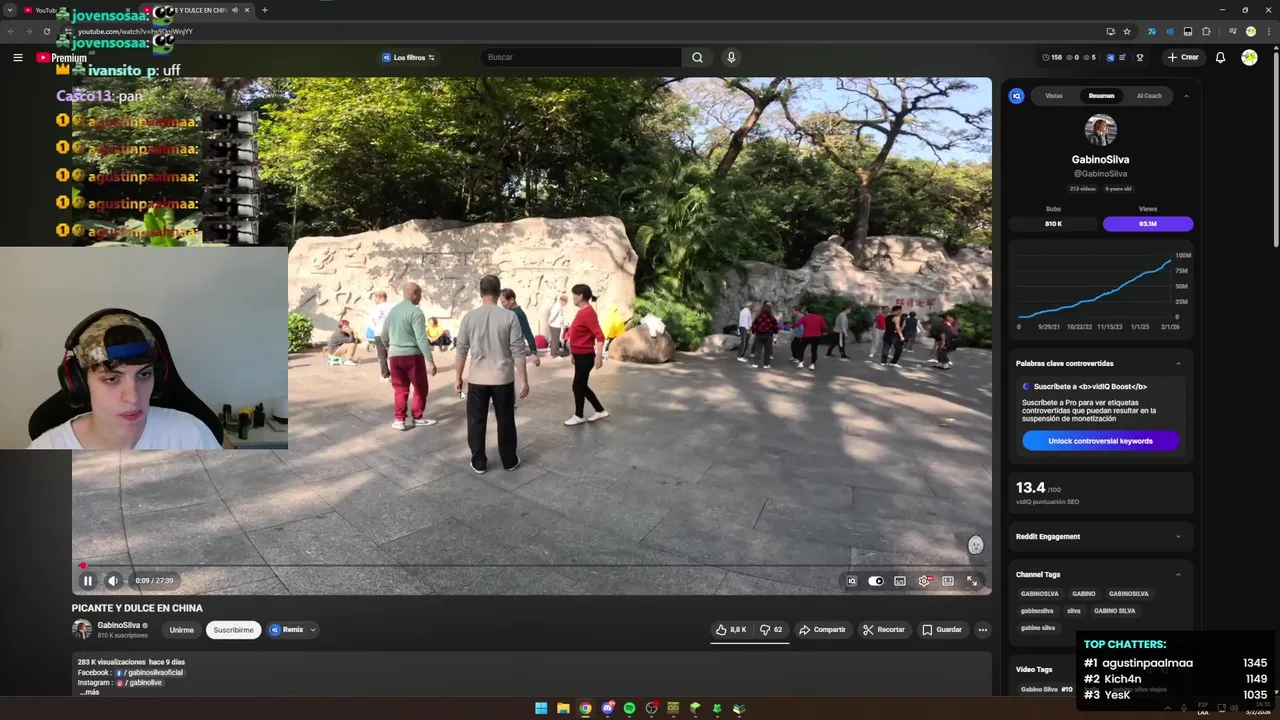The height and width of the screenshot is (720, 1280).
Task: Open File Explorer from taskbar
Action: 563,708
